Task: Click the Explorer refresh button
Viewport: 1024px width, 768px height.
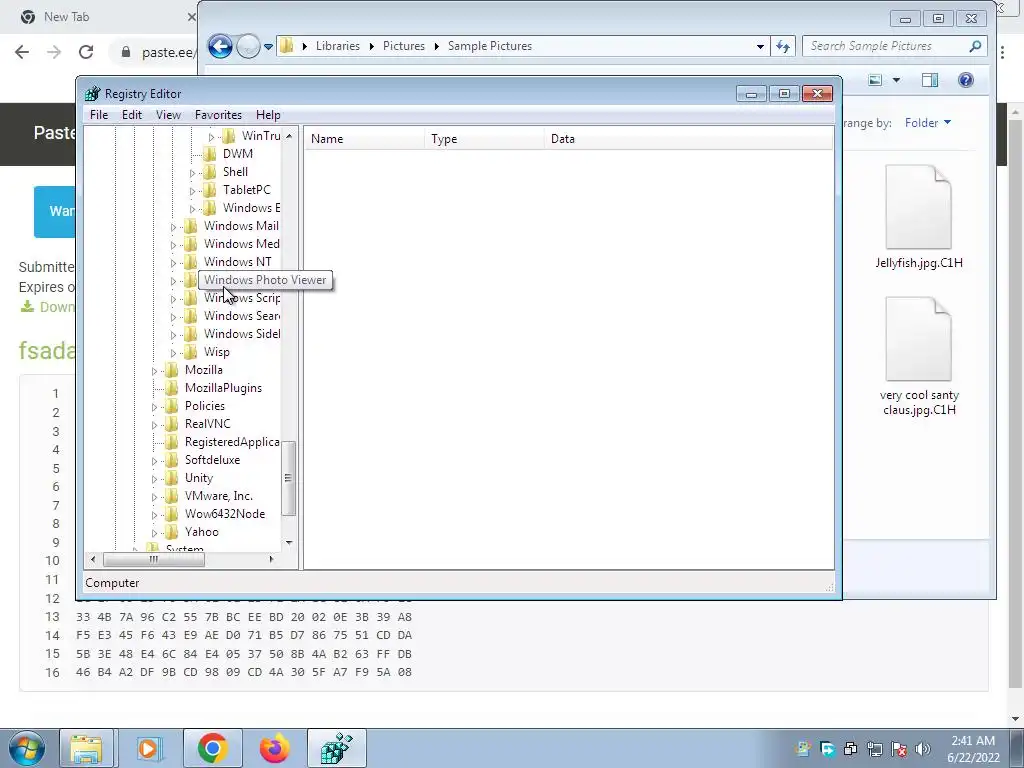Action: click(782, 46)
